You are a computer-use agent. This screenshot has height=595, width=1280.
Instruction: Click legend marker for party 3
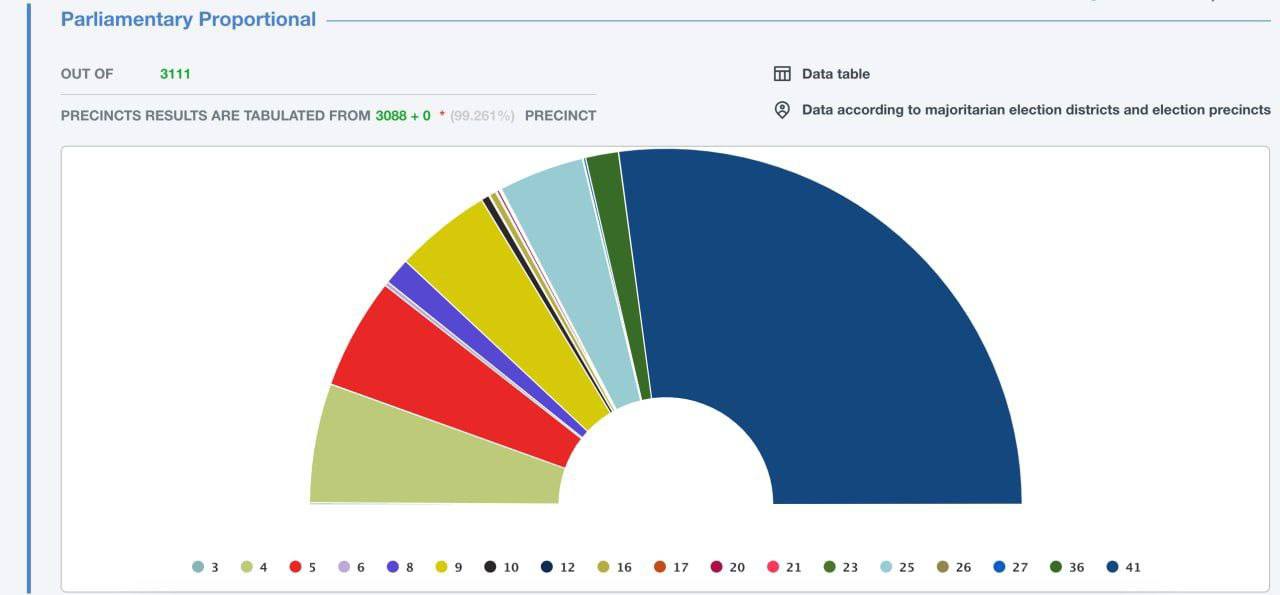pyautogui.click(x=198, y=567)
